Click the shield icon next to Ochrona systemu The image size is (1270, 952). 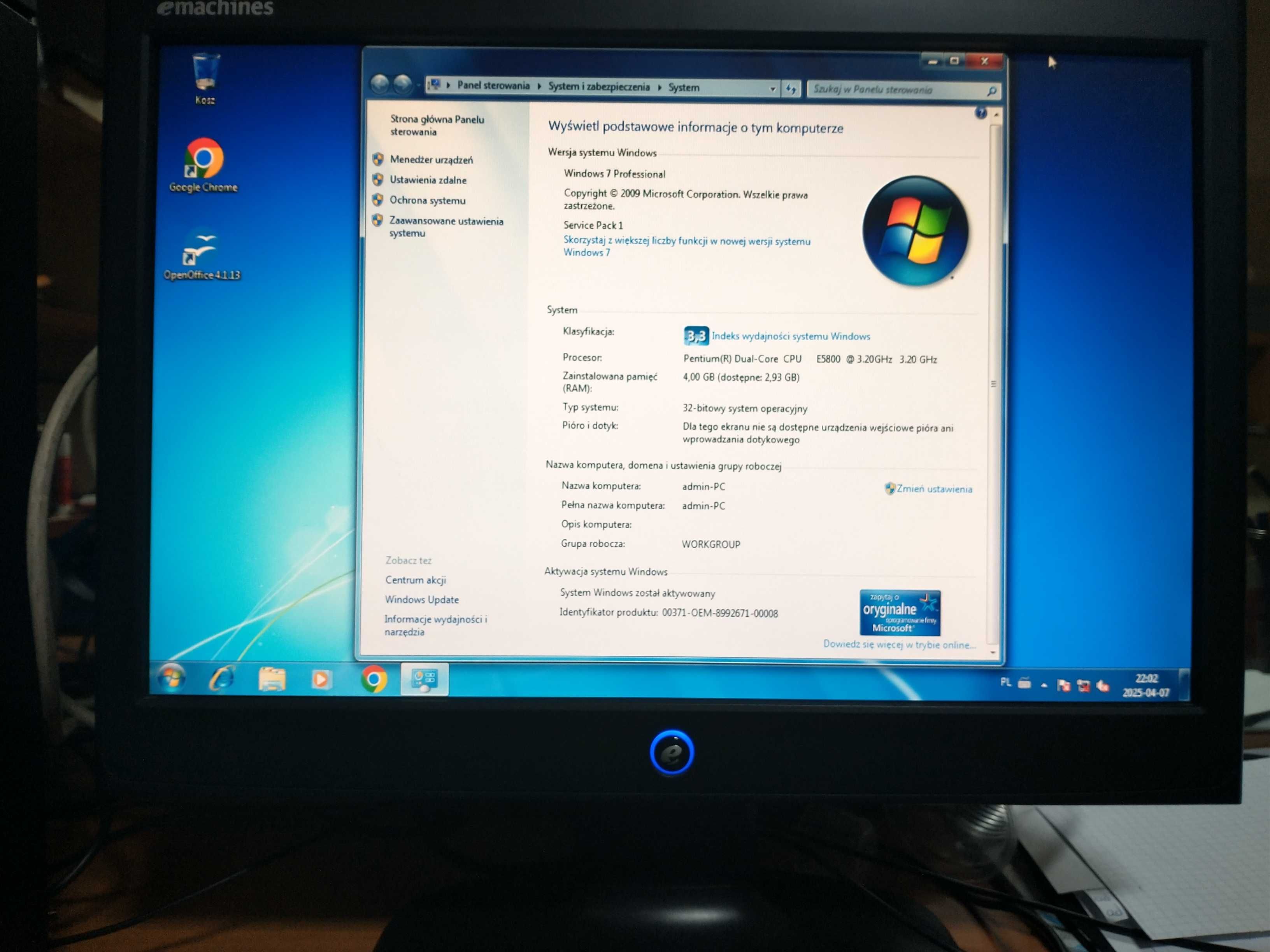click(378, 200)
